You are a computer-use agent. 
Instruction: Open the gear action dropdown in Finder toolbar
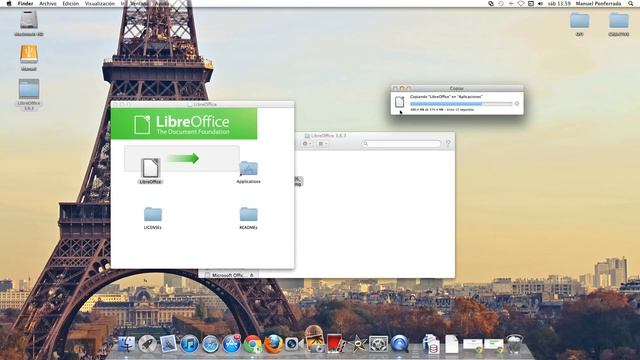[x=307, y=144]
